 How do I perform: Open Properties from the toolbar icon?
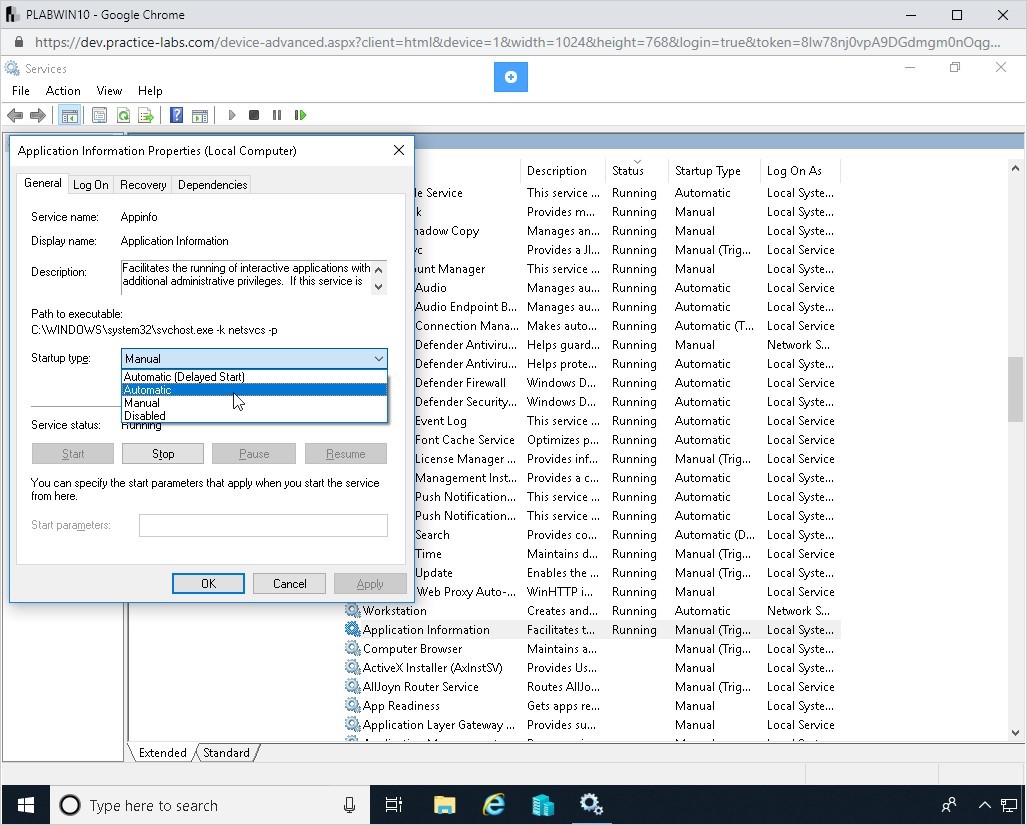(100, 115)
